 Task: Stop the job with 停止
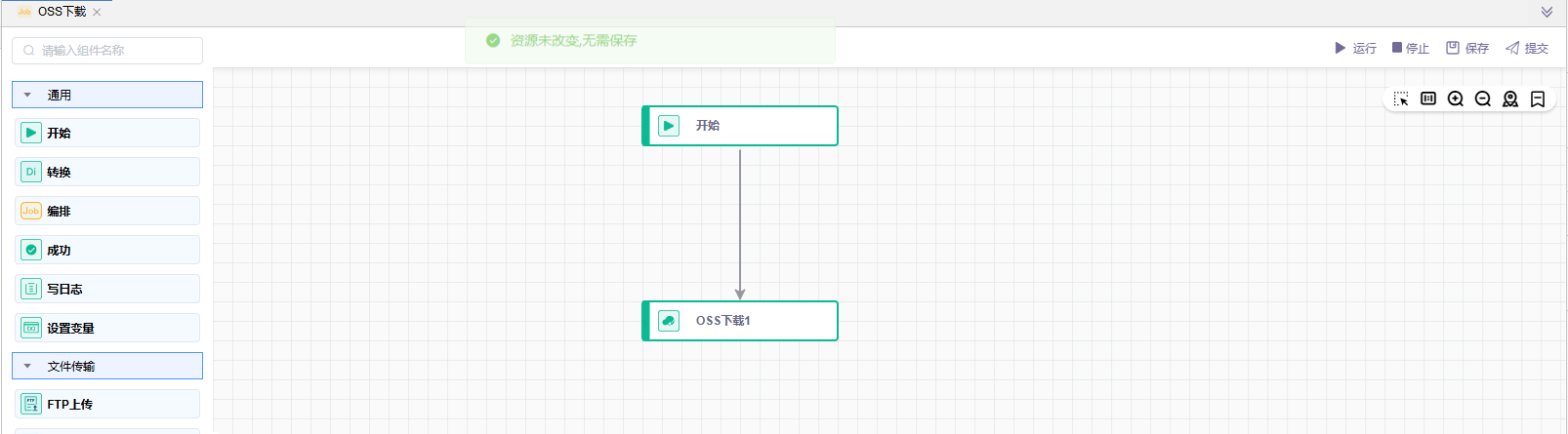tap(1411, 48)
